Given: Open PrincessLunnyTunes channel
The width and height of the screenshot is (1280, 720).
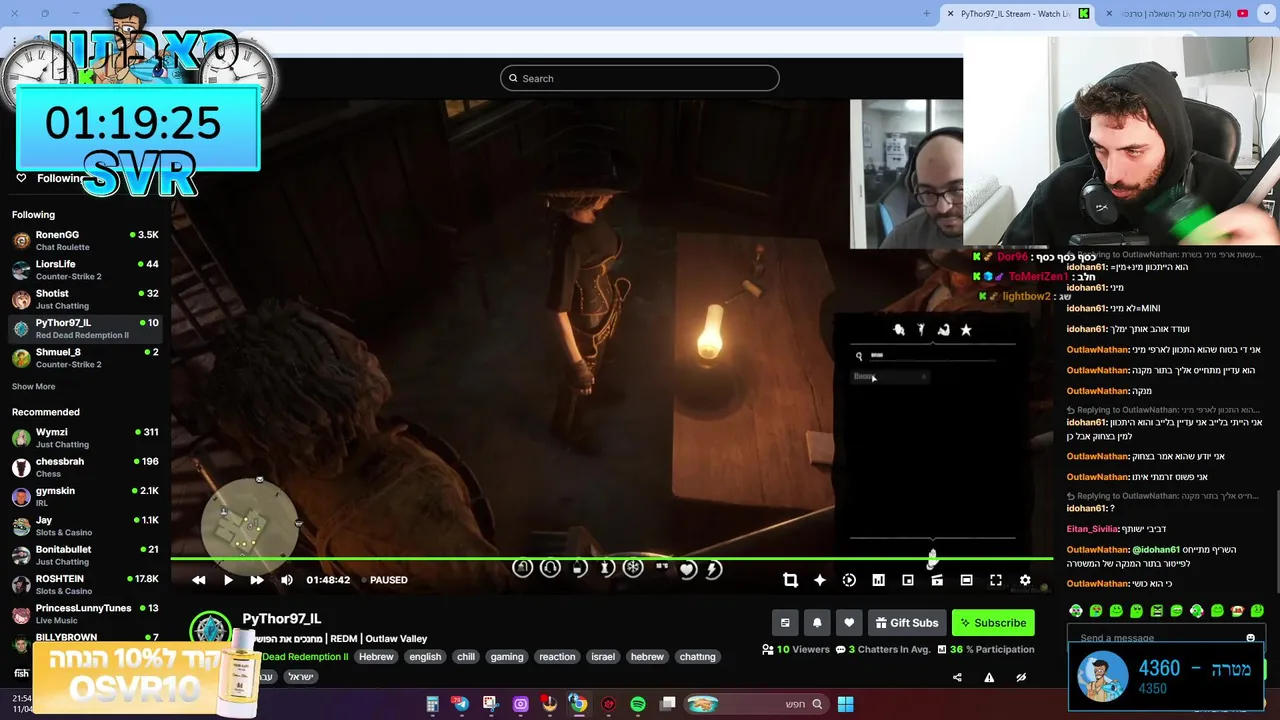Looking at the screenshot, I should coord(85,614).
